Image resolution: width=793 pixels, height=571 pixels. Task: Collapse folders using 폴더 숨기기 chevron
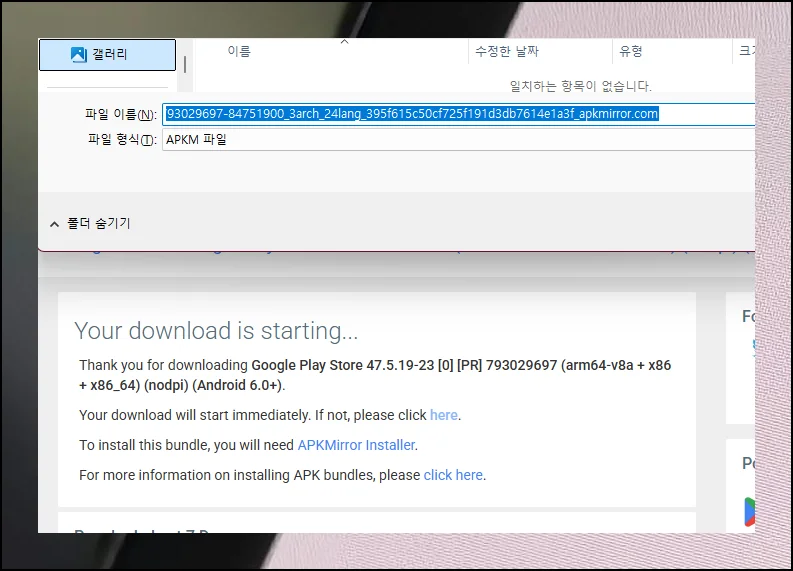[54, 223]
